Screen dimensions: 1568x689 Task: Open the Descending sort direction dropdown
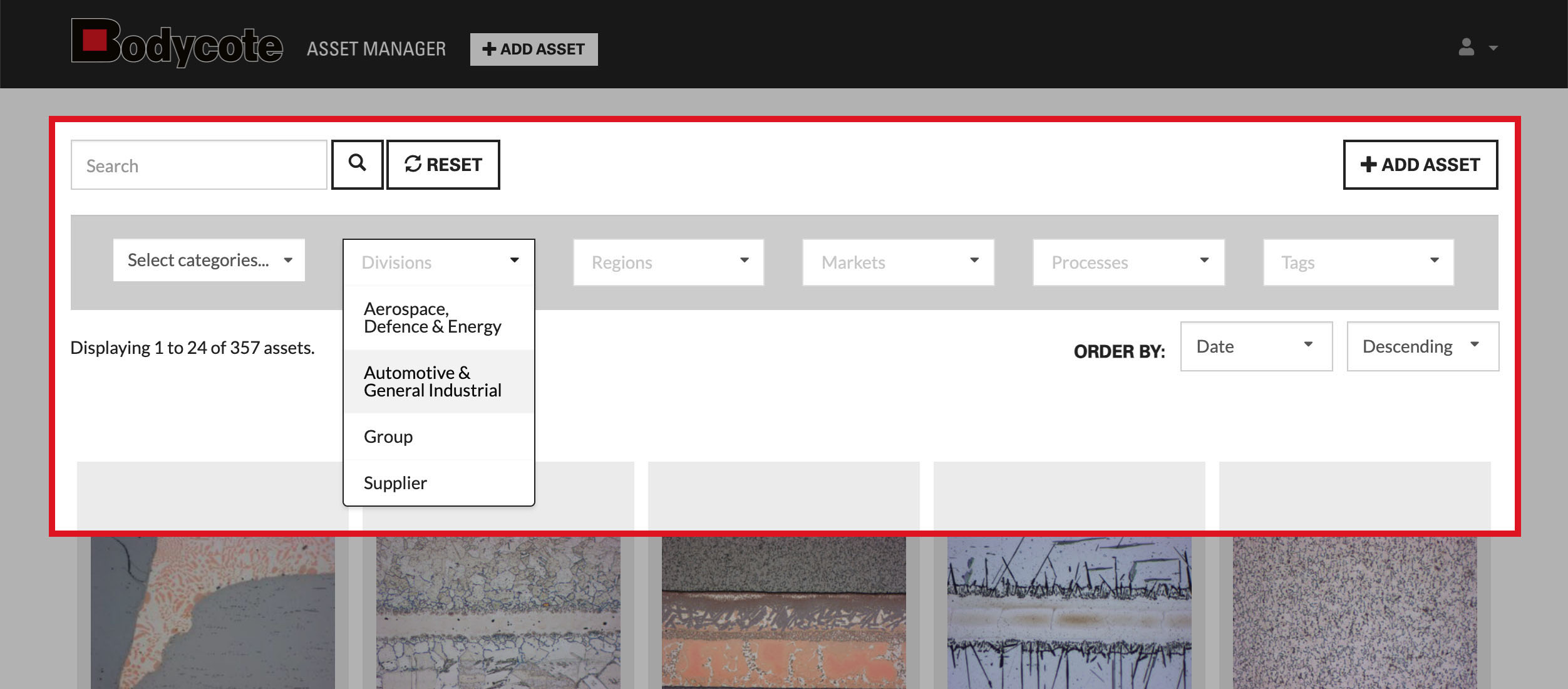click(1422, 346)
